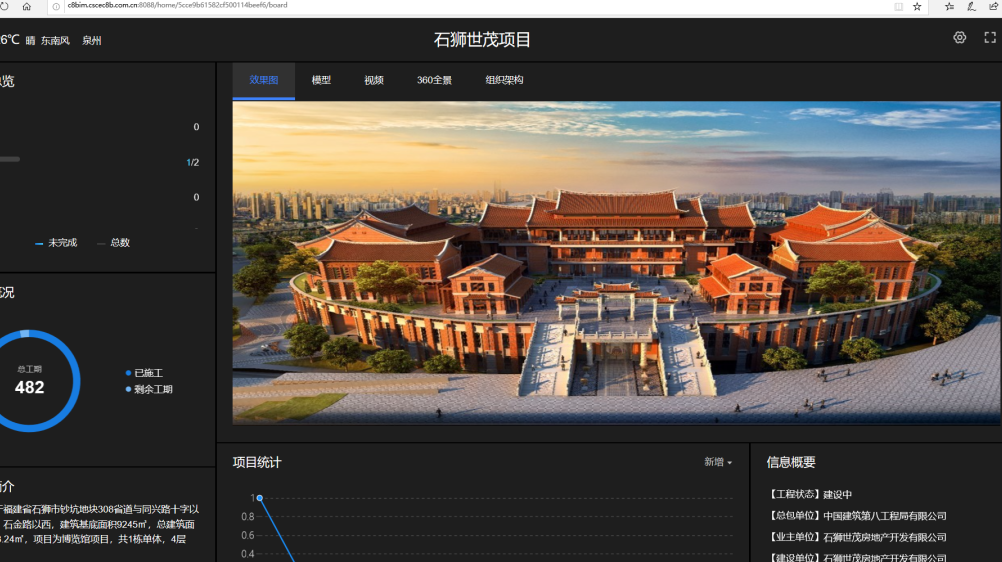Click the 项目统计 panel heading
This screenshot has height=562, width=1002.
click(257, 462)
